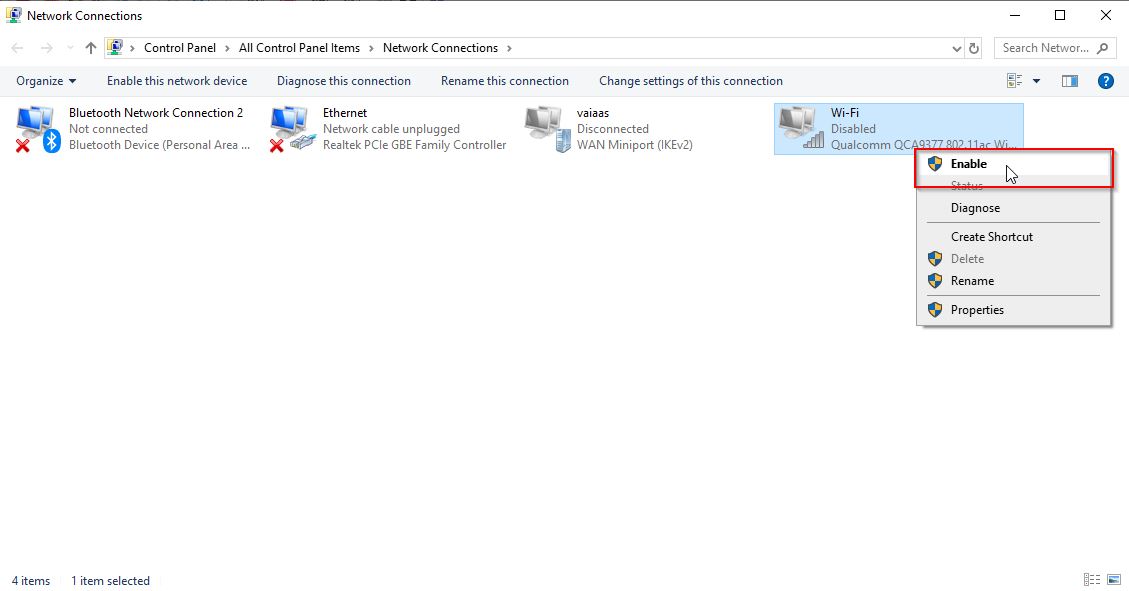This screenshot has height=591, width=1129.
Task: Show the preview pane icon
Action: (x=1069, y=81)
